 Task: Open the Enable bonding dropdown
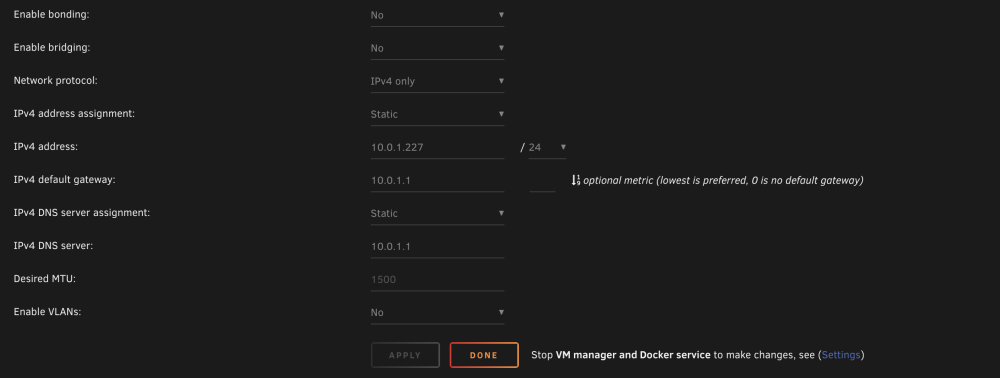pos(438,15)
